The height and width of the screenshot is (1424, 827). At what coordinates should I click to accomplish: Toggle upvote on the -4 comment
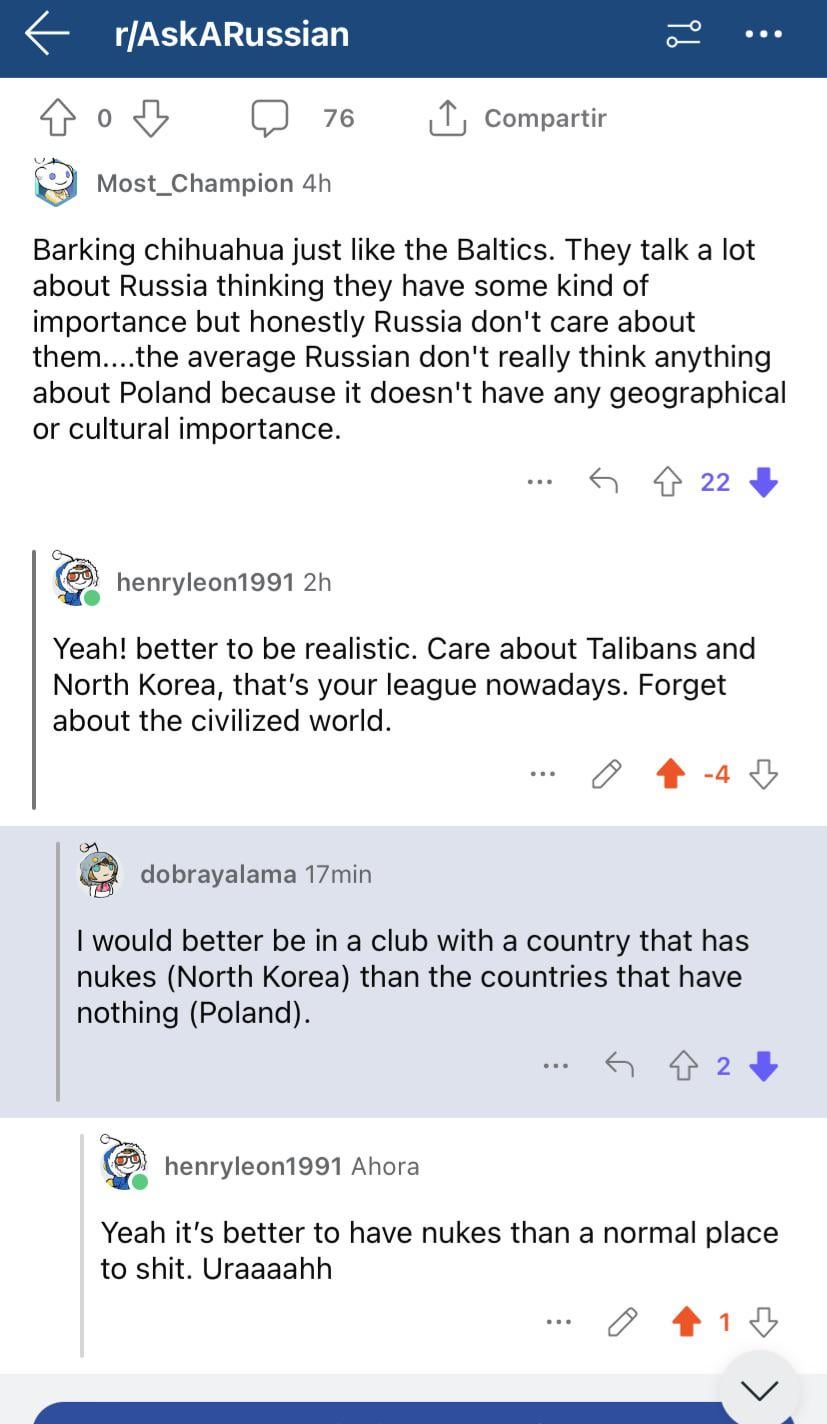click(x=670, y=774)
